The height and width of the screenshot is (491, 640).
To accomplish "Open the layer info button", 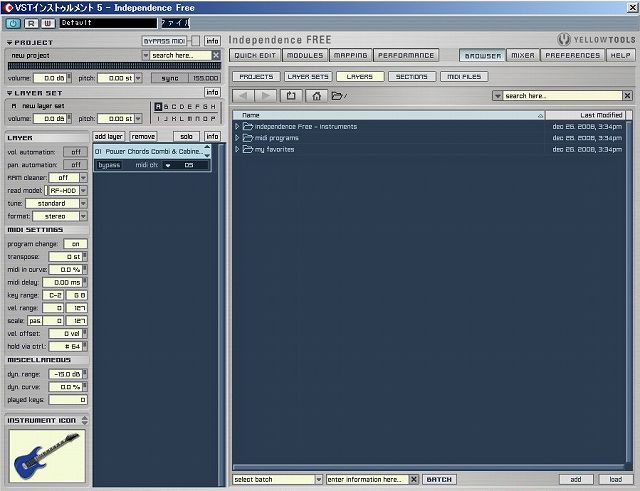I will click(x=212, y=136).
